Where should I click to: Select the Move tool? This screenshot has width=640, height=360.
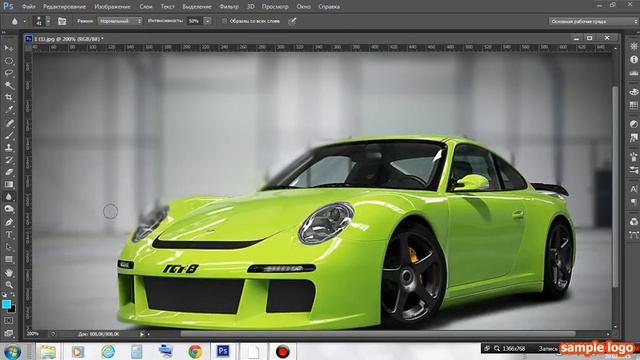point(9,48)
